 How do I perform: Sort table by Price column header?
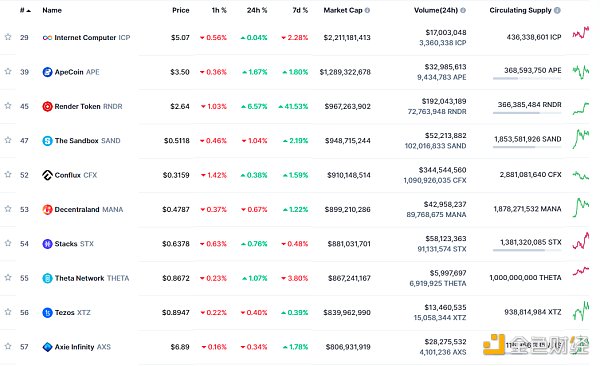pos(181,10)
